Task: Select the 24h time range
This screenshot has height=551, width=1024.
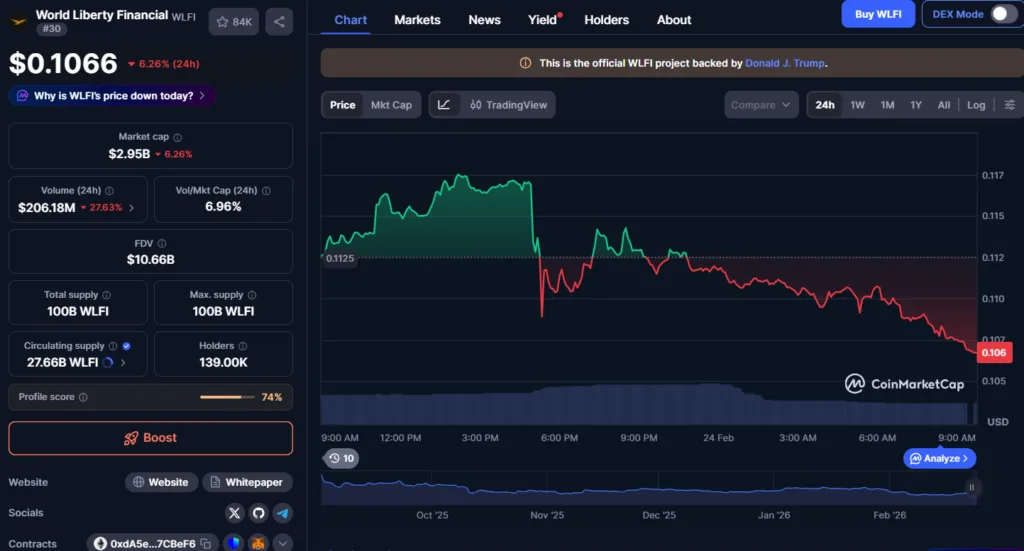Action: [825, 105]
